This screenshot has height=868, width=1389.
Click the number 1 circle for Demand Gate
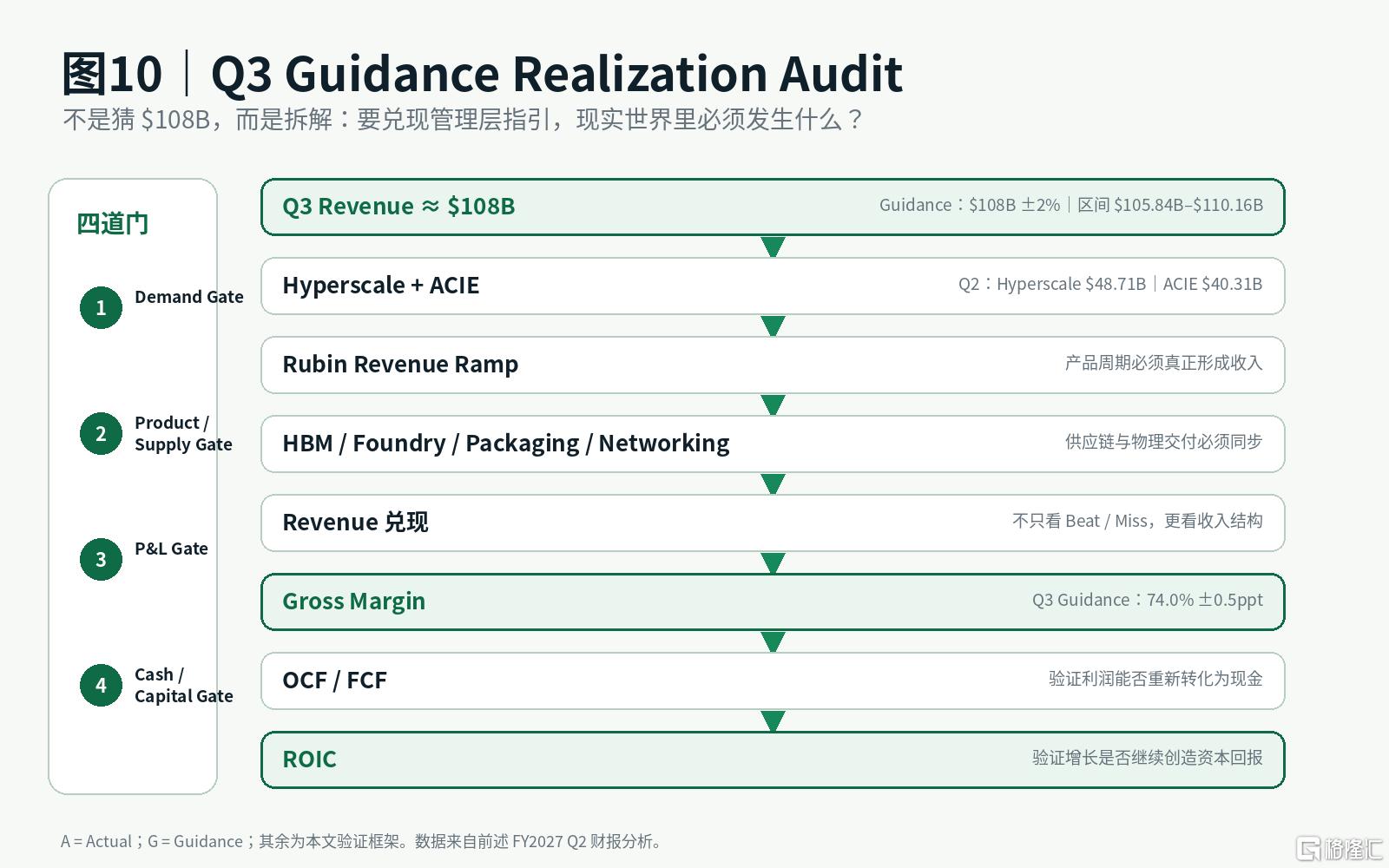(x=101, y=307)
